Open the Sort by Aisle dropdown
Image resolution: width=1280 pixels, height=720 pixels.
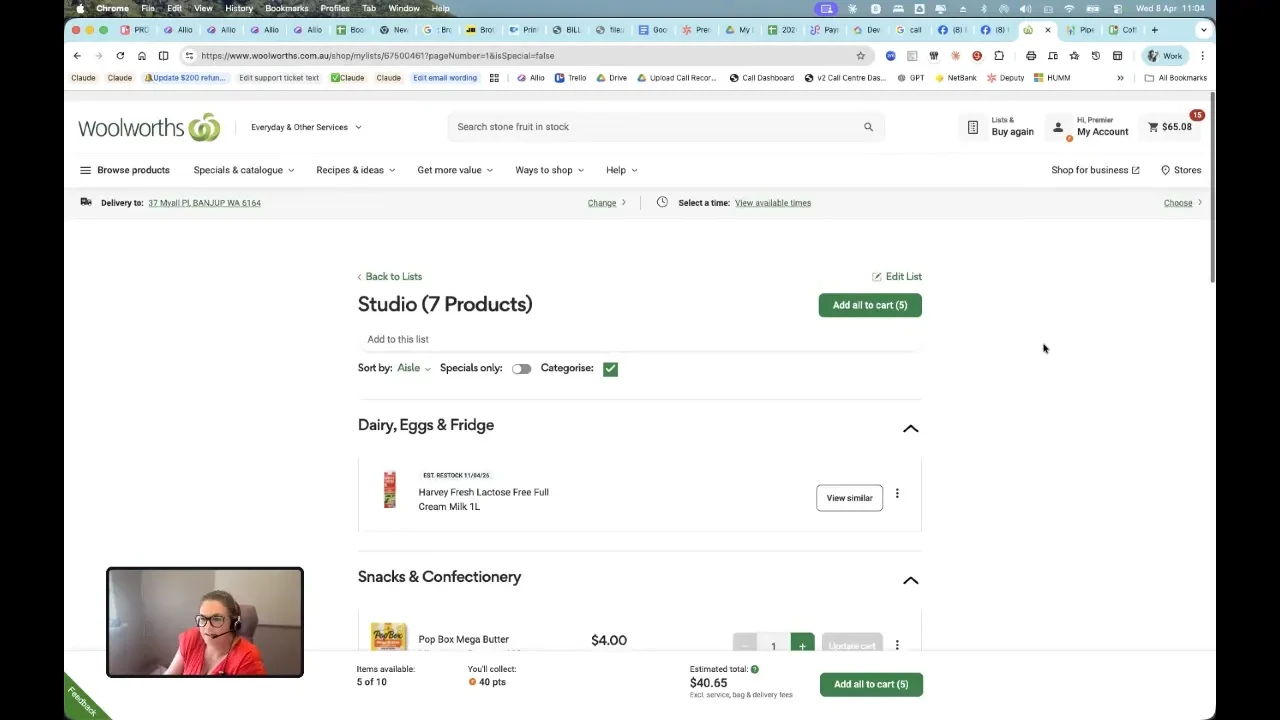[x=414, y=368]
